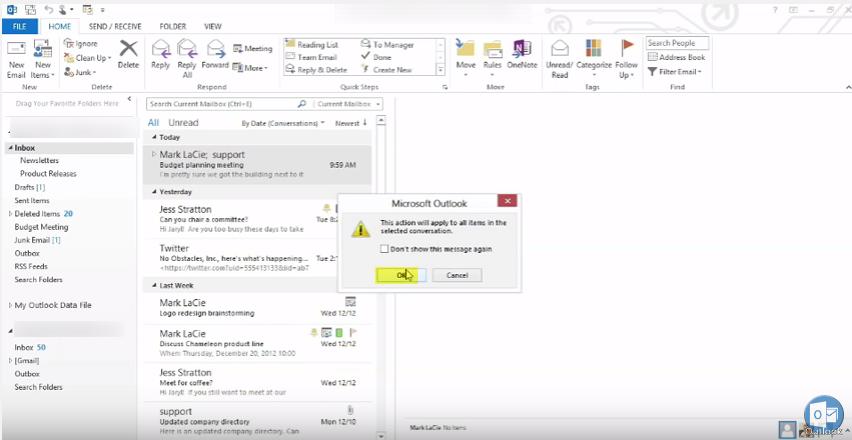Open the Address Book
This screenshot has height=440, width=852.
click(x=676, y=57)
